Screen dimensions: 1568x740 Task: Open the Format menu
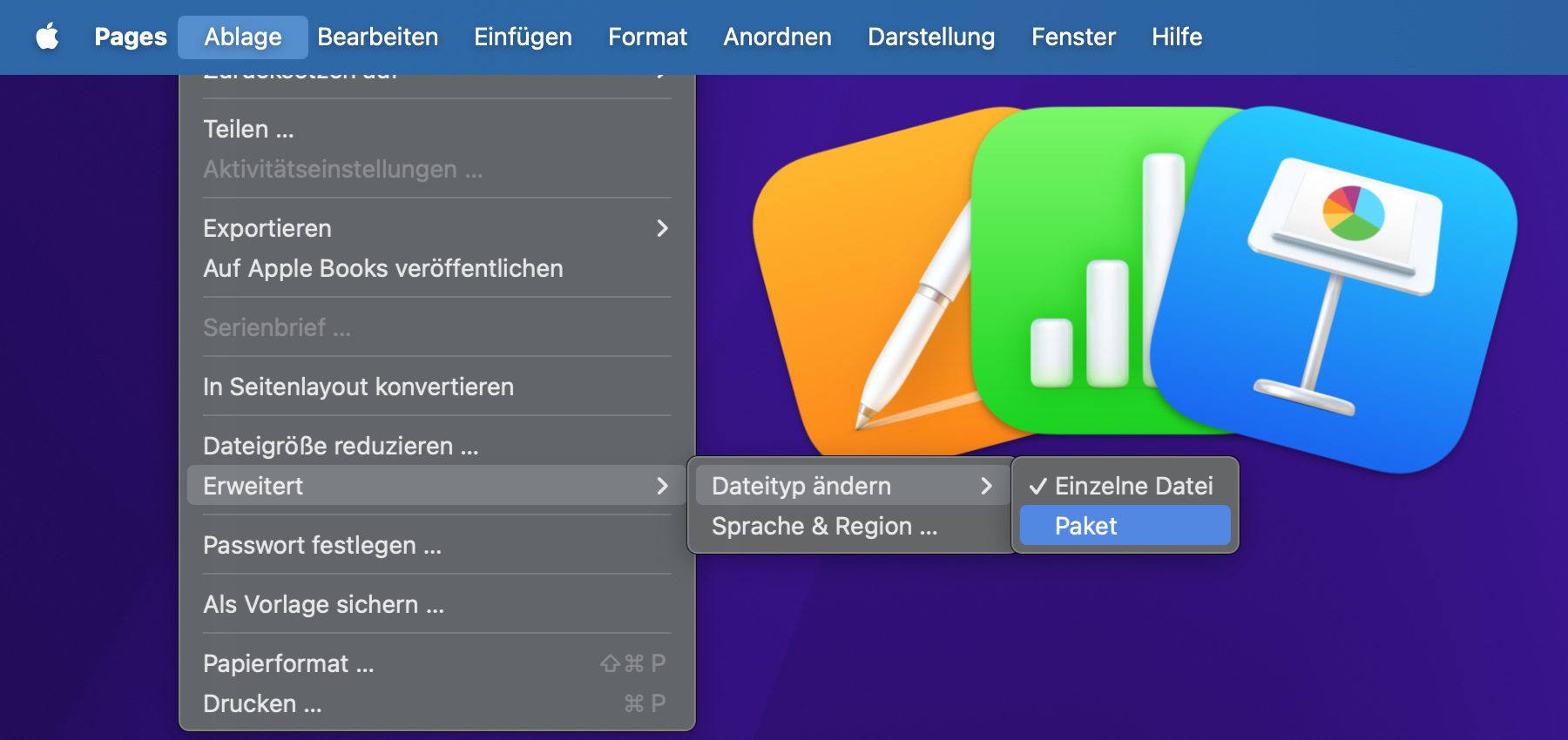point(647,37)
